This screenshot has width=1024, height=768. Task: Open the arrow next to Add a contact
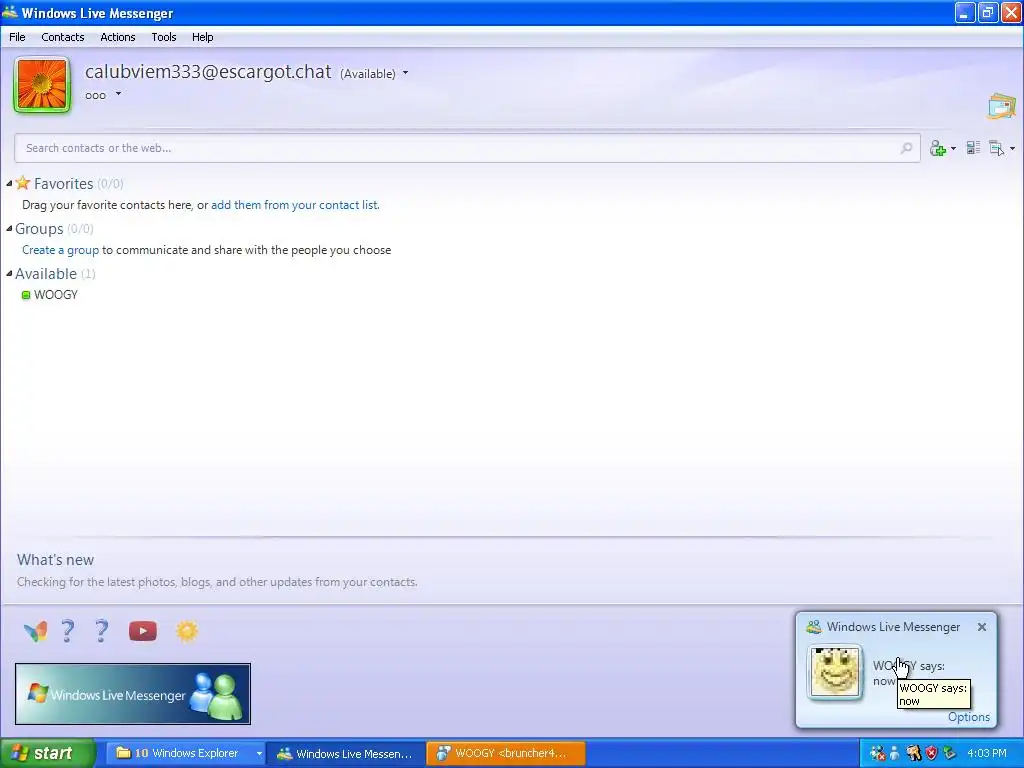[953, 149]
